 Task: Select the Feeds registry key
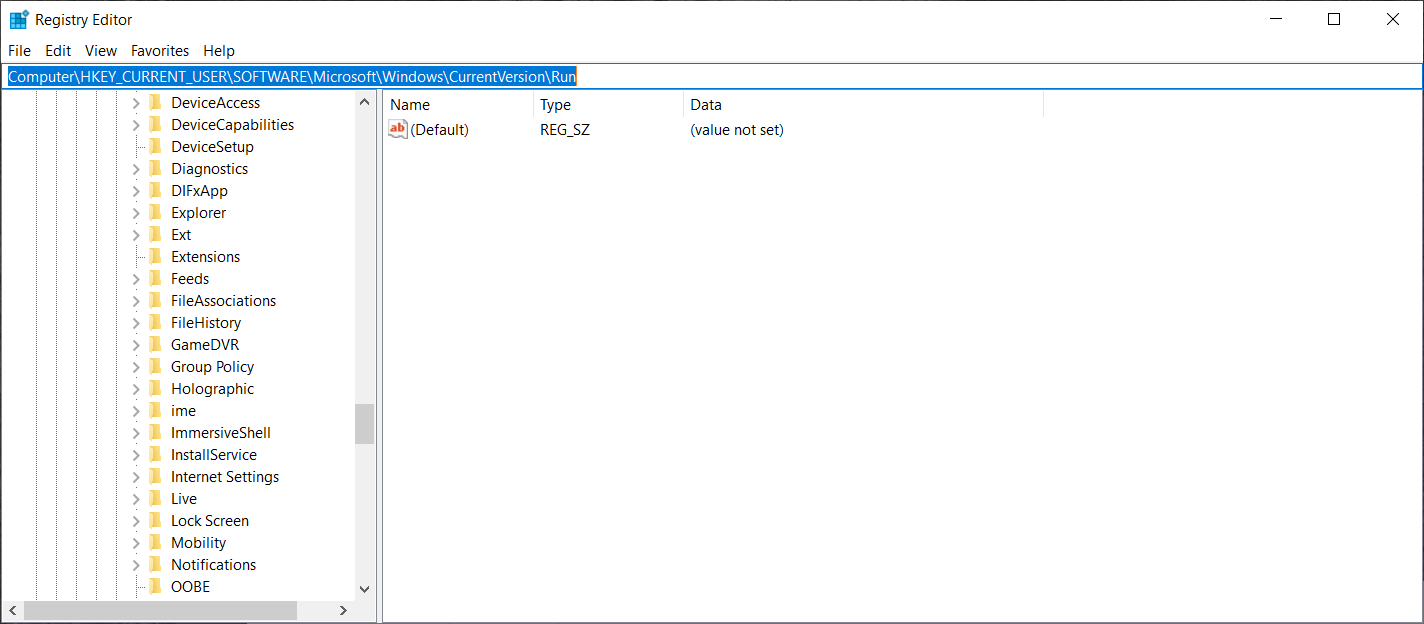pos(189,278)
